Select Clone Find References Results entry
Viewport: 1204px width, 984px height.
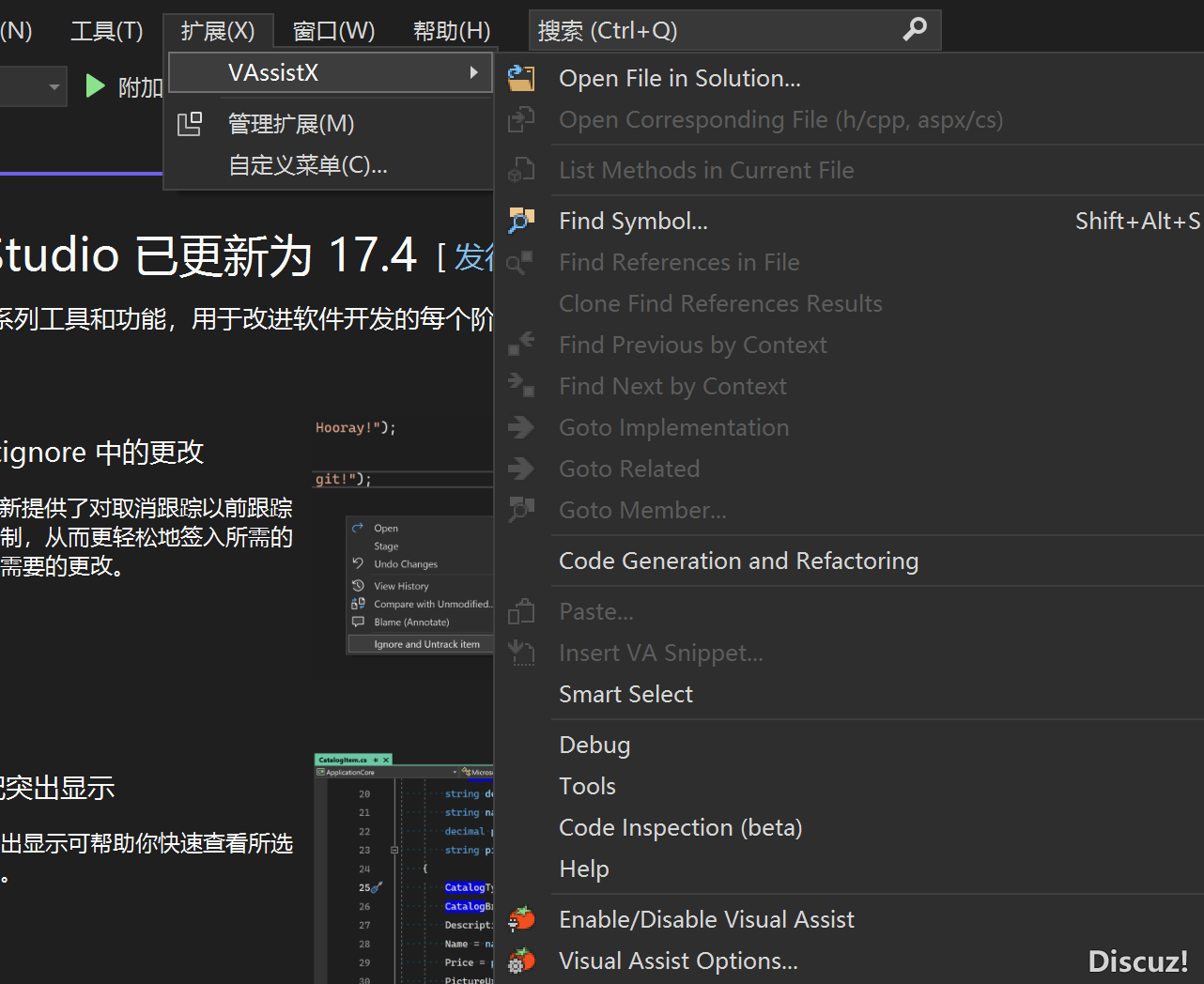pos(851,303)
